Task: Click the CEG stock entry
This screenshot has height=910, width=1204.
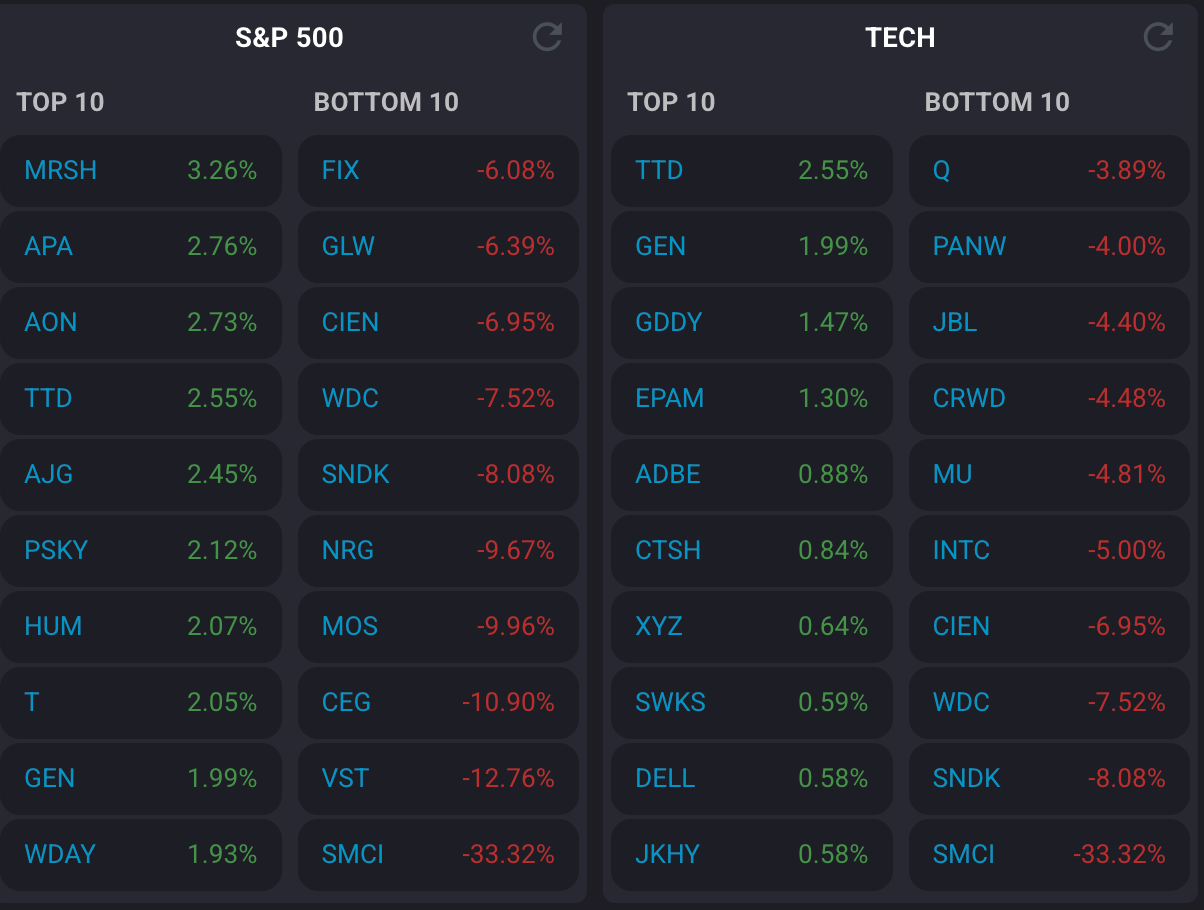Action: (347, 703)
